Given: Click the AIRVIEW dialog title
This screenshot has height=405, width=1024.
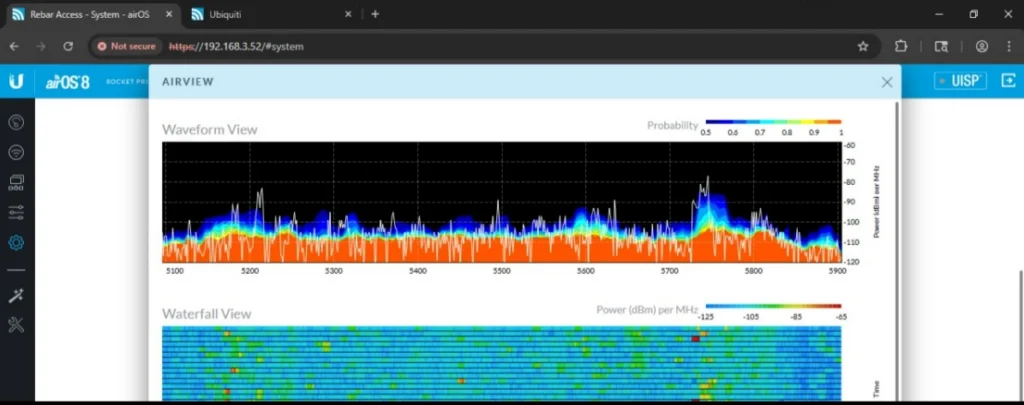Looking at the screenshot, I should pyautogui.click(x=188, y=82).
